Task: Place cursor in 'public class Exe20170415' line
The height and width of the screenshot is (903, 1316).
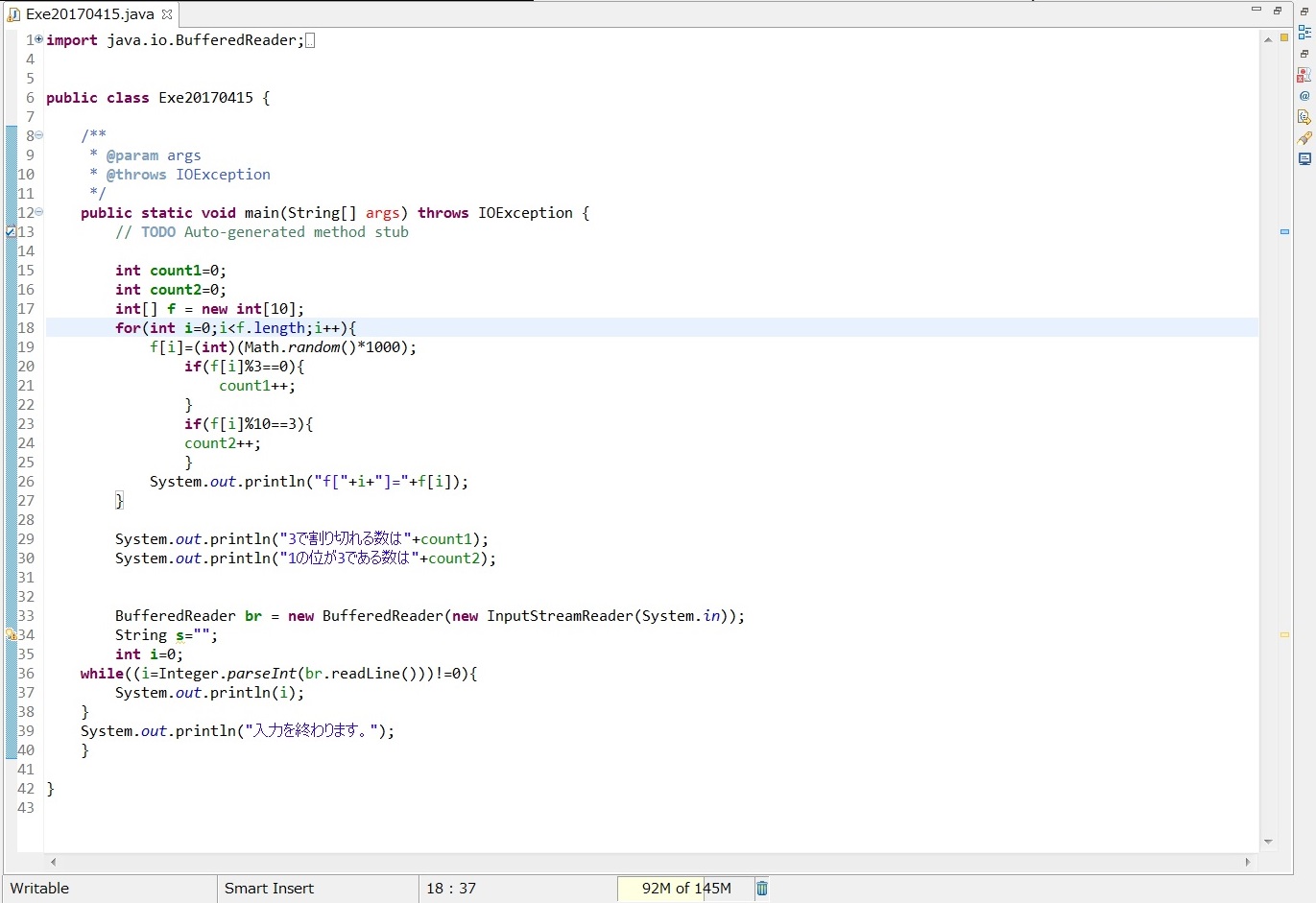Action: (x=157, y=98)
